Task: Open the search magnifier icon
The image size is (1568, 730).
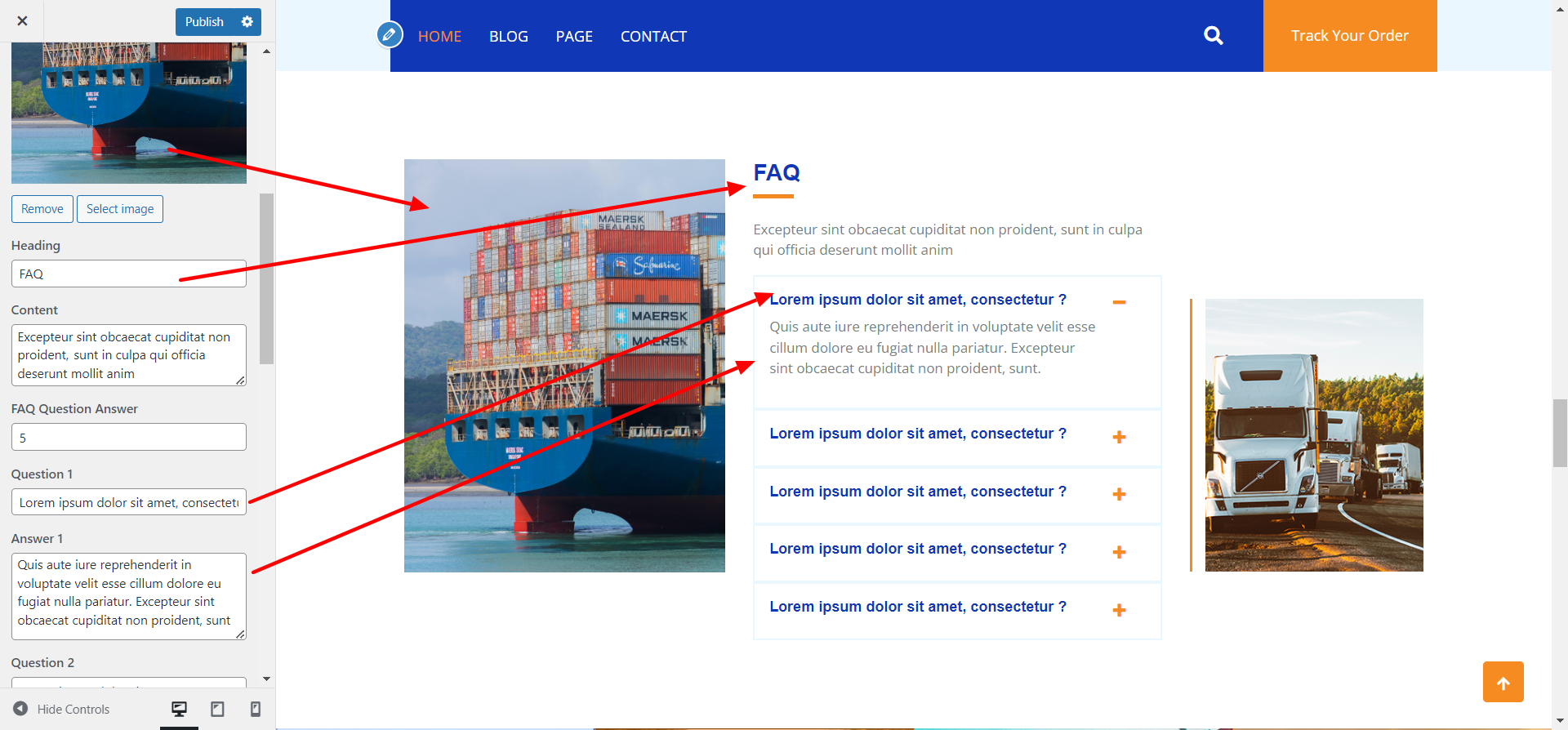Action: [1214, 35]
